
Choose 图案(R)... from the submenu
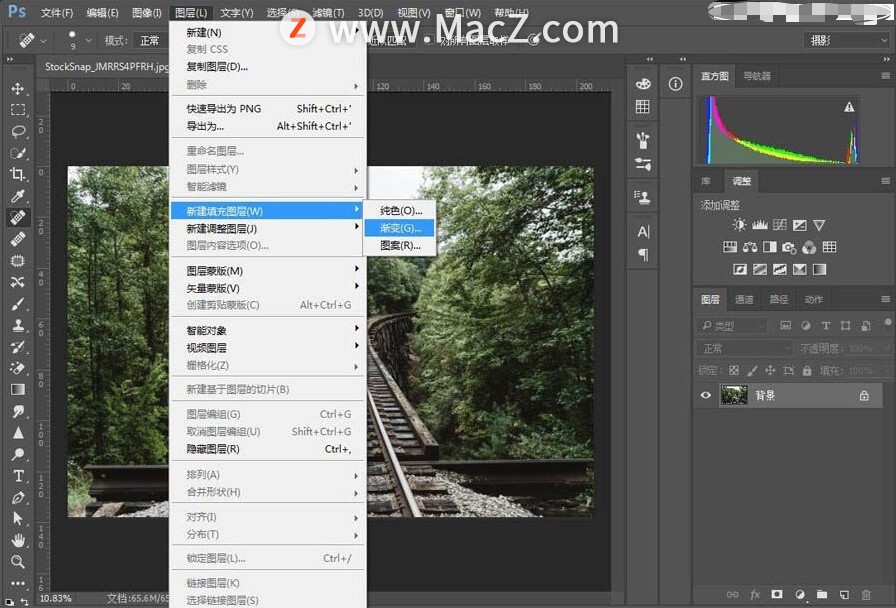(399, 246)
